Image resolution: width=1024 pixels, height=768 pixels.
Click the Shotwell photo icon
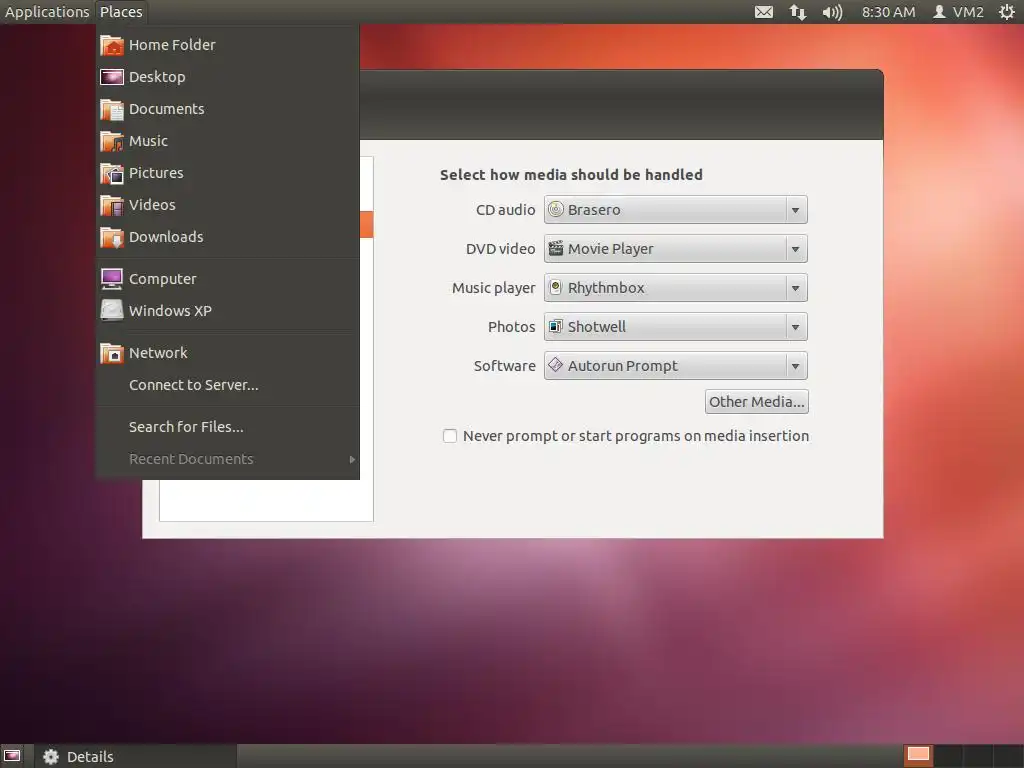(x=555, y=327)
